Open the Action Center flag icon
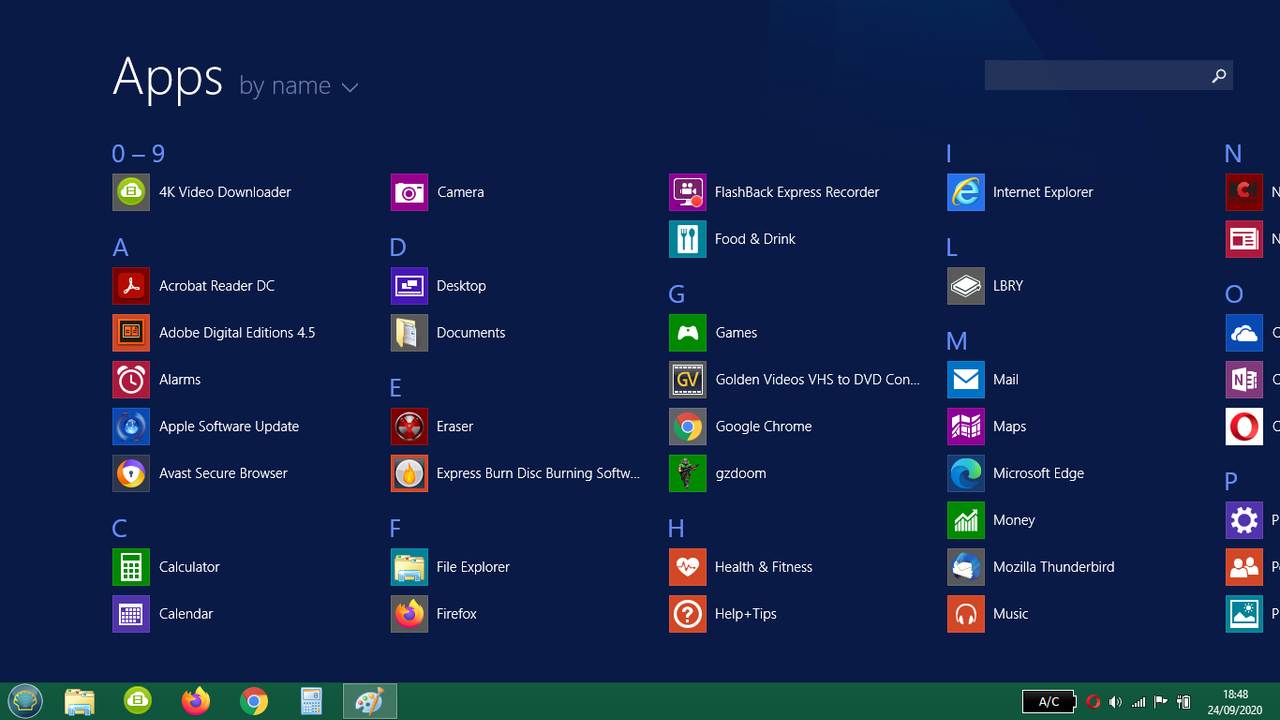The image size is (1280, 720). pyautogui.click(x=1161, y=702)
